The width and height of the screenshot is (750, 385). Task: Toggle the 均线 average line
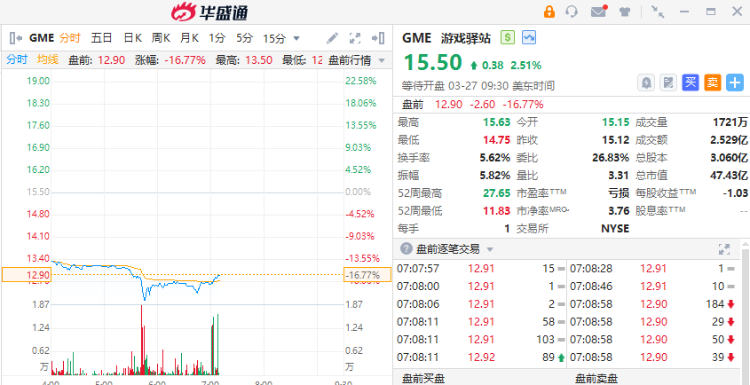click(x=48, y=60)
